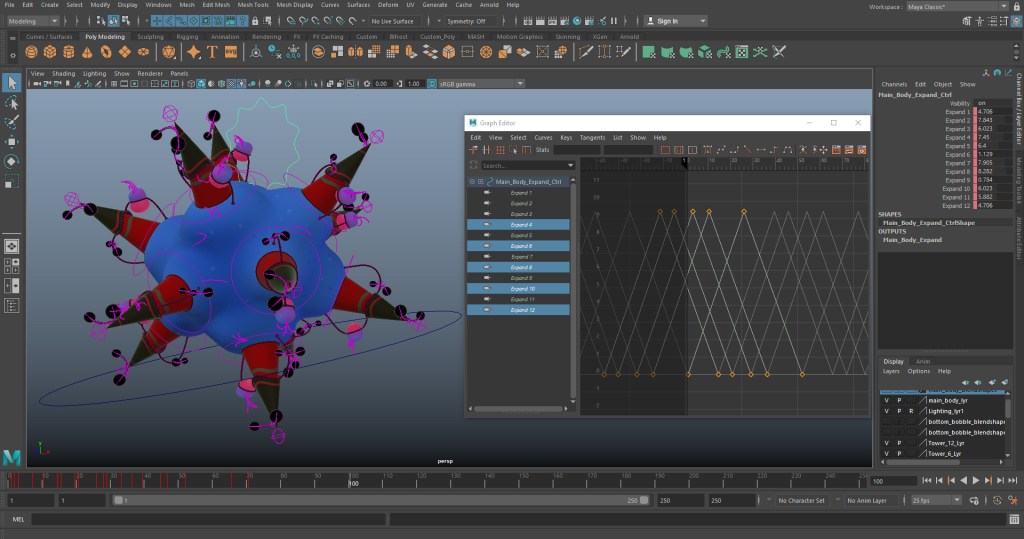Click the SVG import shelf icon
The height and width of the screenshot is (539, 1024).
tap(231, 52)
